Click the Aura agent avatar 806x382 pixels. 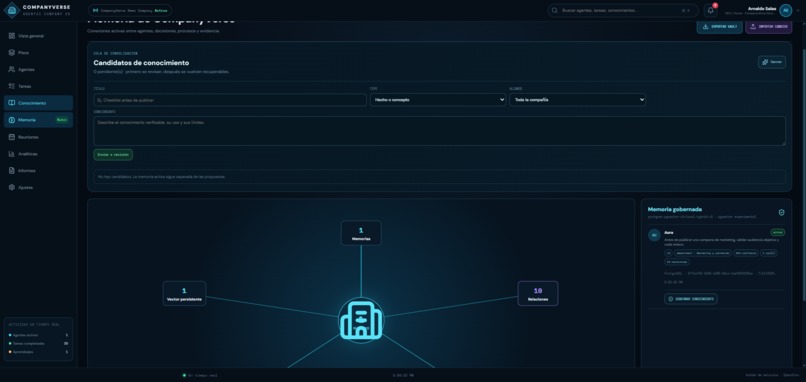tap(654, 235)
